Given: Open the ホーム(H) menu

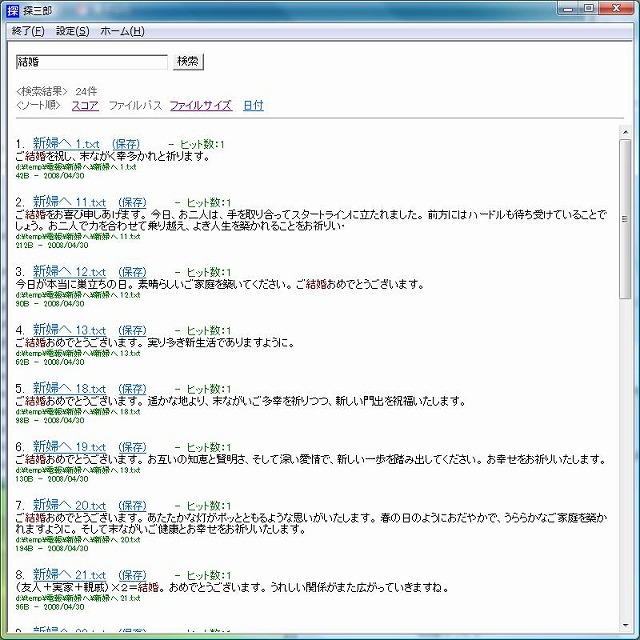Looking at the screenshot, I should 122,31.
